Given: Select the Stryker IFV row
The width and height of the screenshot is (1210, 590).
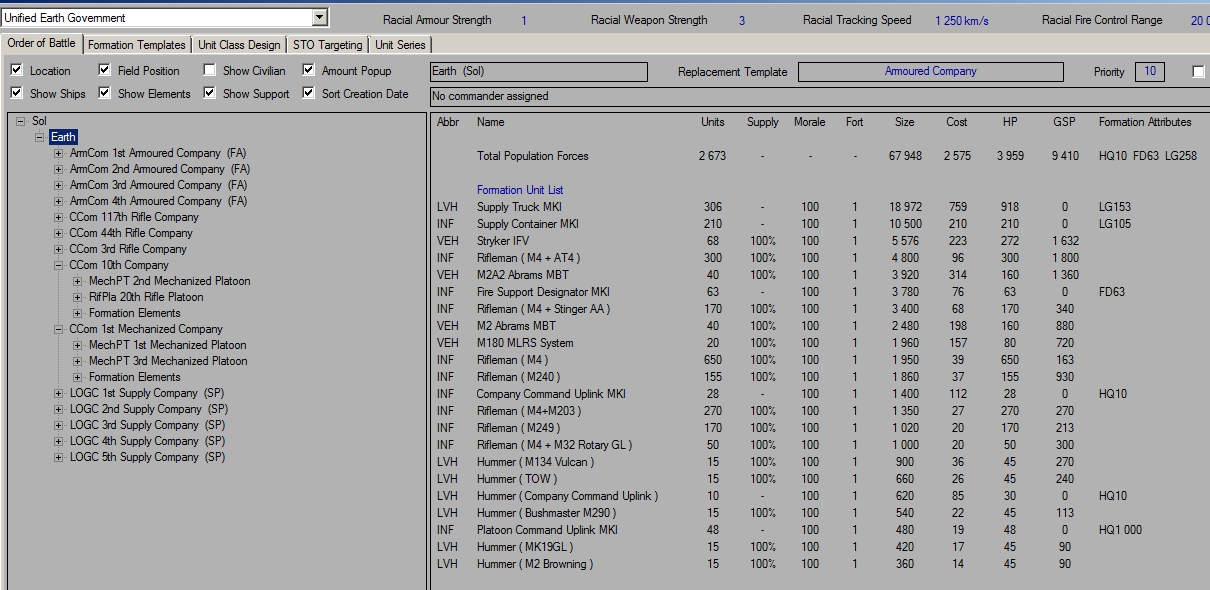Looking at the screenshot, I should [820, 241].
